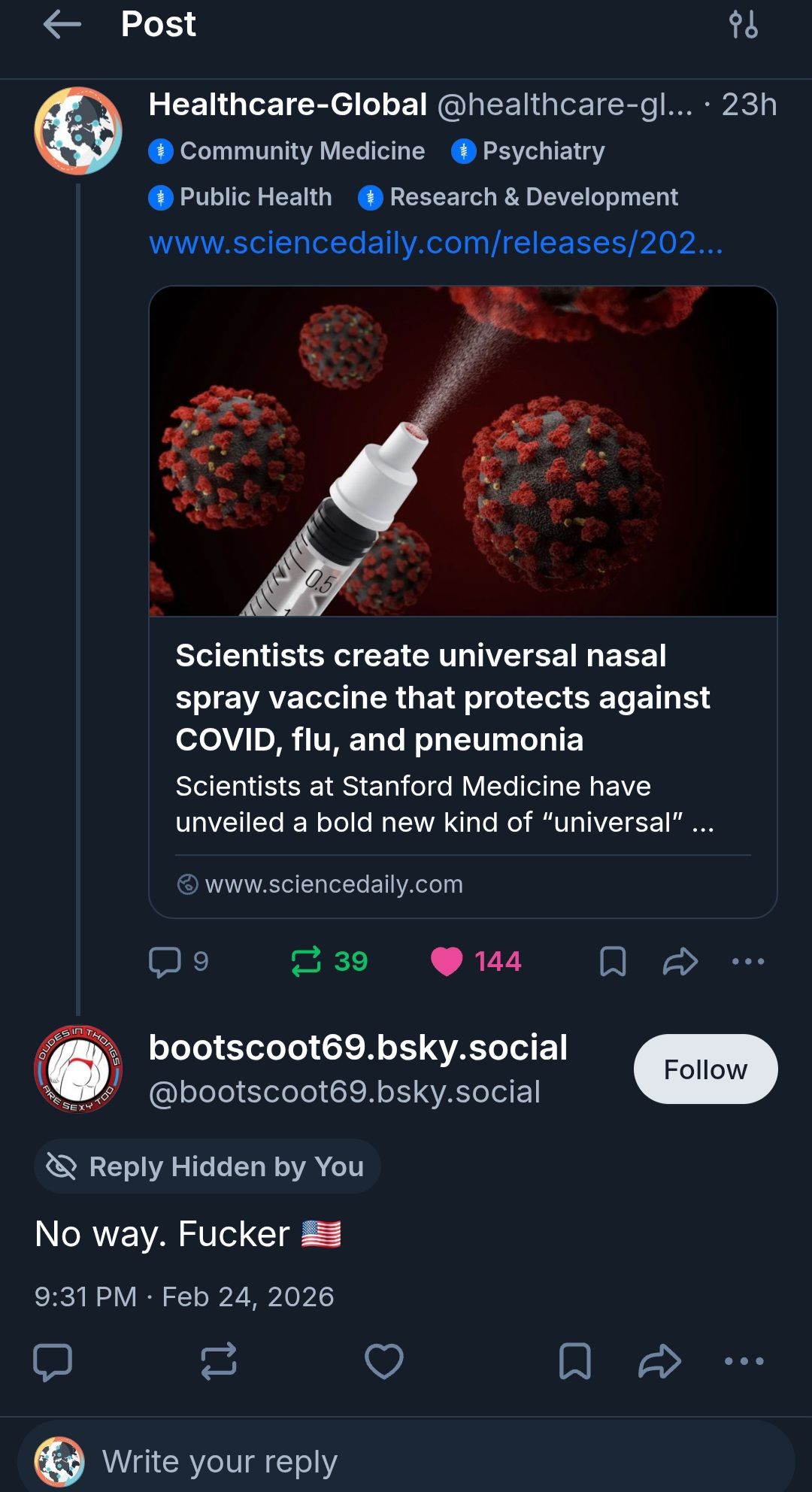This screenshot has height=1492, width=812.
Task: Follow bootscoot69.bsky.social
Action: 705,1069
